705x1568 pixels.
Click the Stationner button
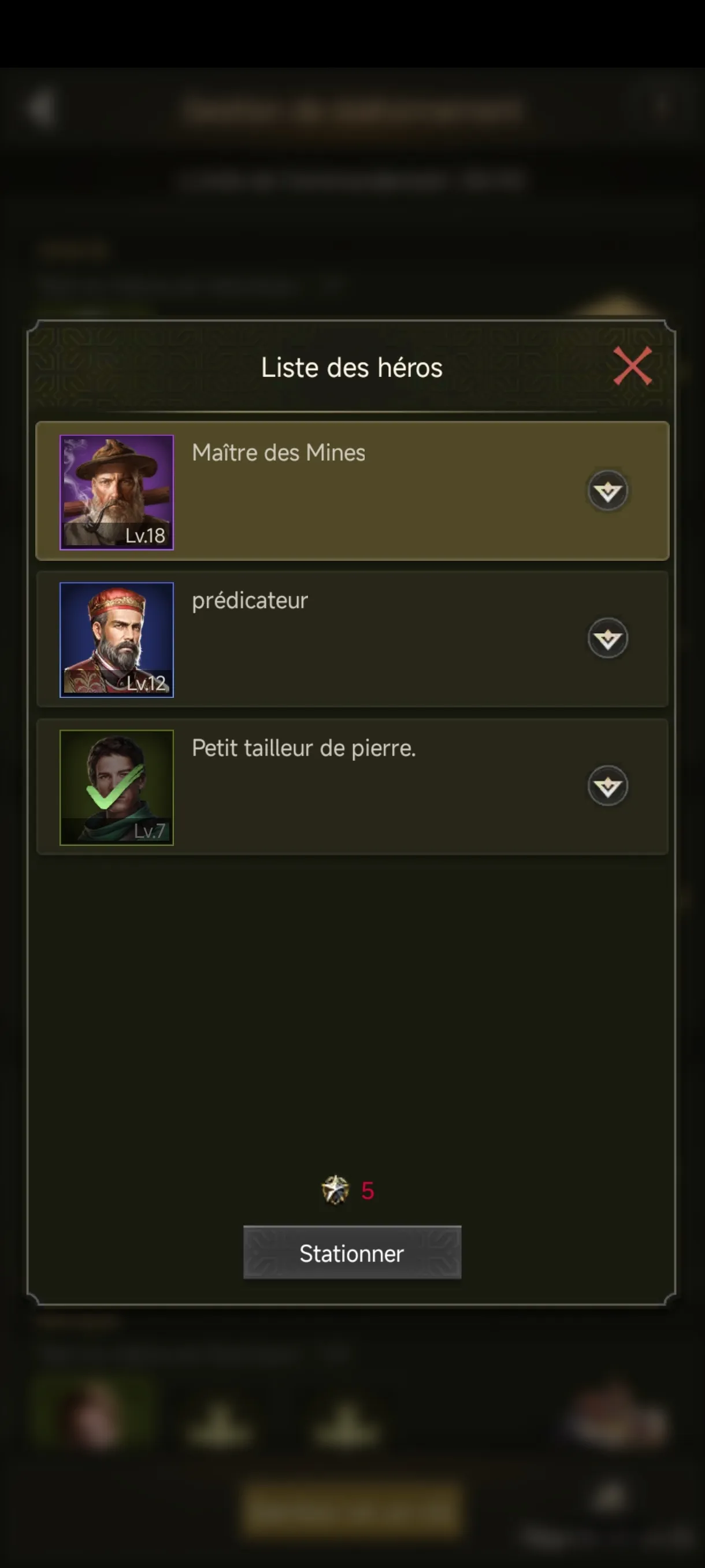point(352,1253)
